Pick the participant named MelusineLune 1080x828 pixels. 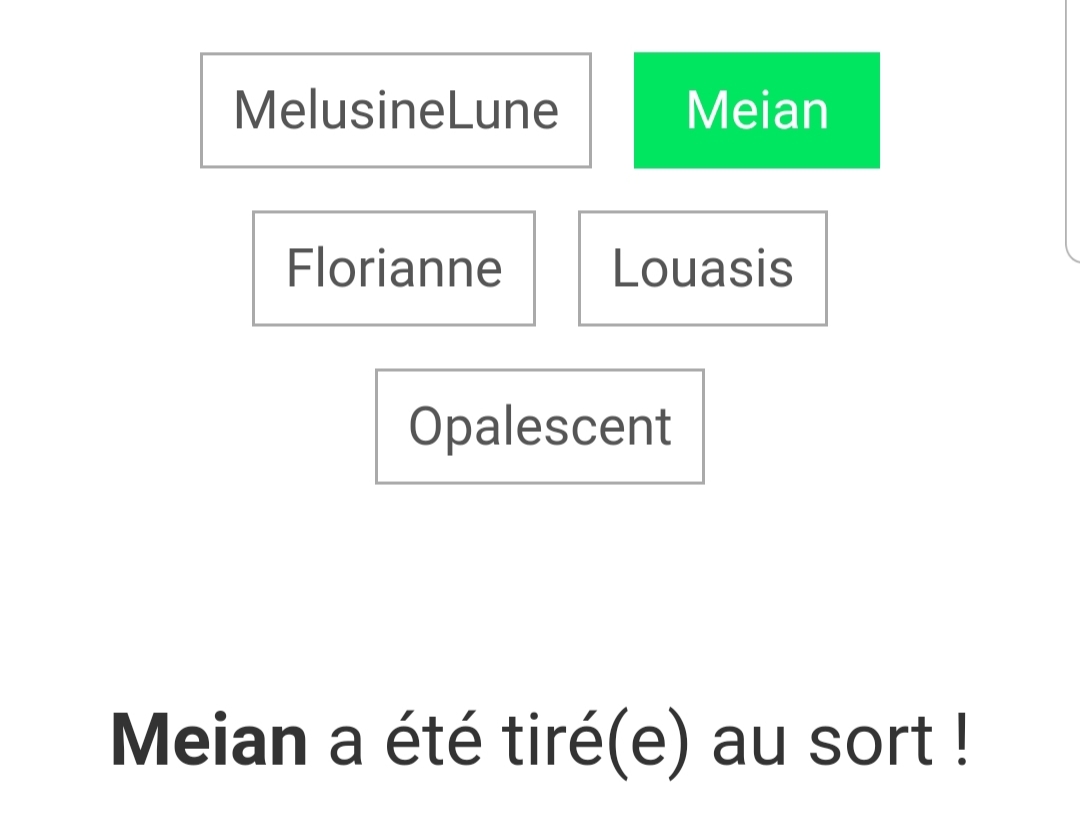point(396,110)
